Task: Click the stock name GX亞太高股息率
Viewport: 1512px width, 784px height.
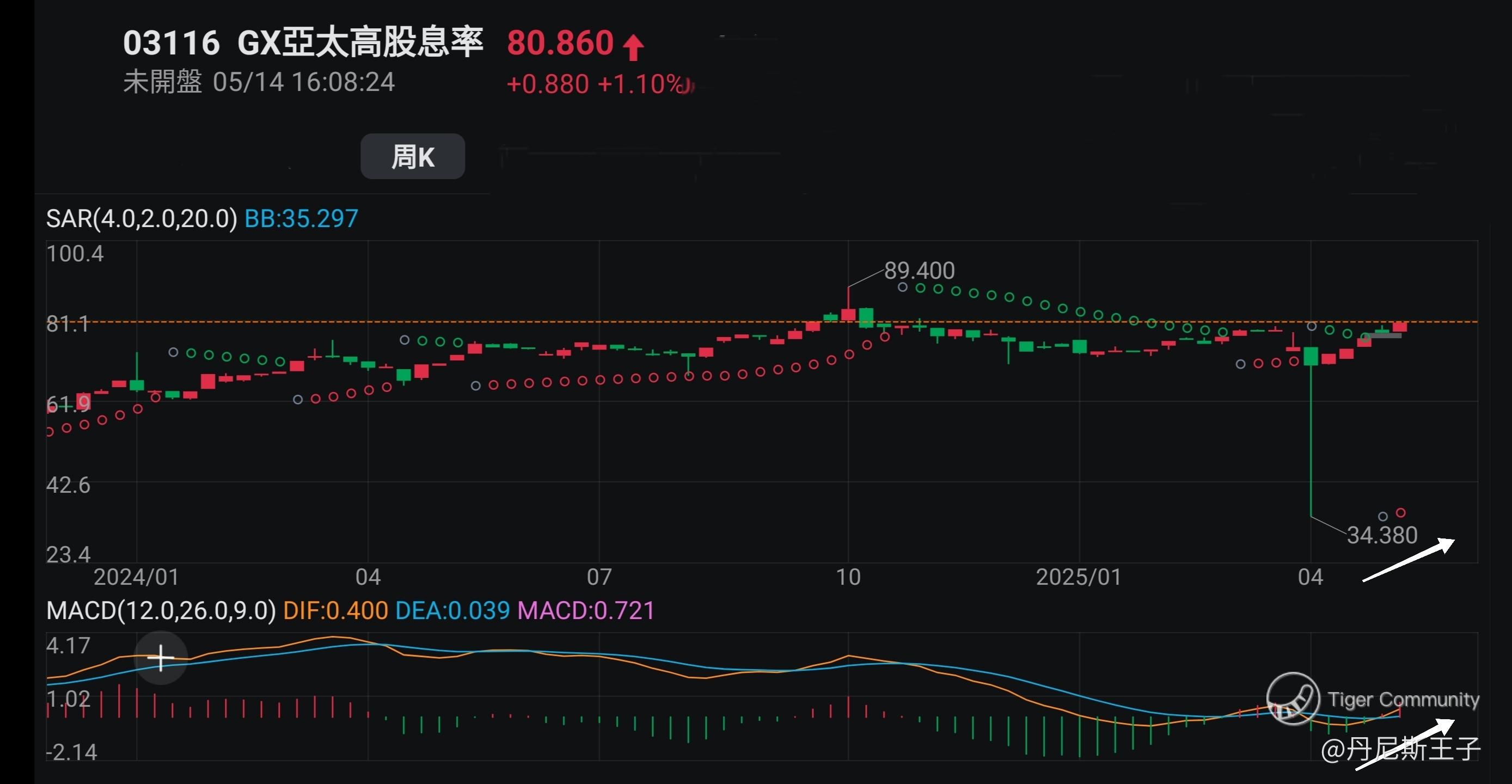Action: tap(360, 42)
